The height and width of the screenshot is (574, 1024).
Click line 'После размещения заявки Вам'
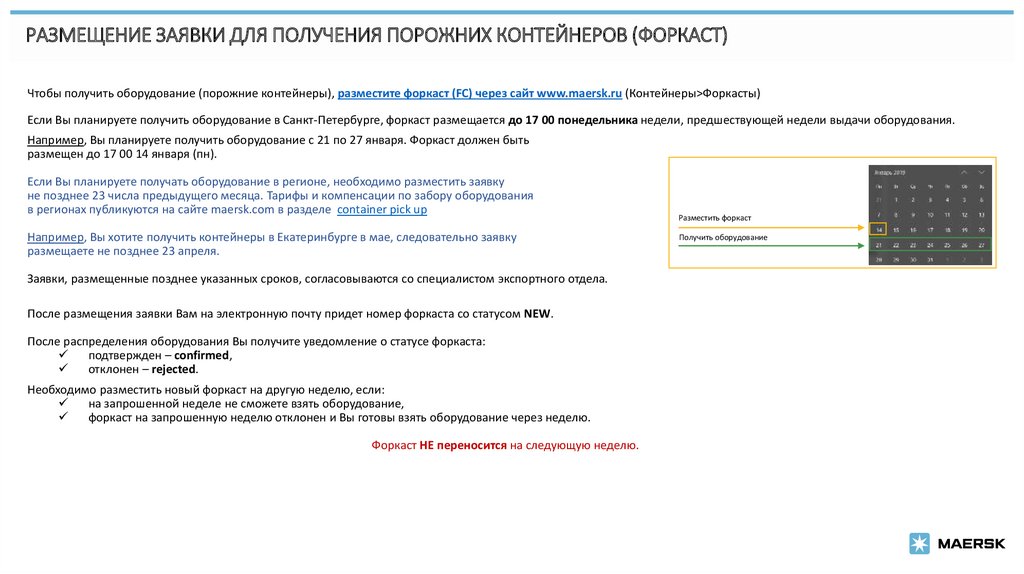290,313
